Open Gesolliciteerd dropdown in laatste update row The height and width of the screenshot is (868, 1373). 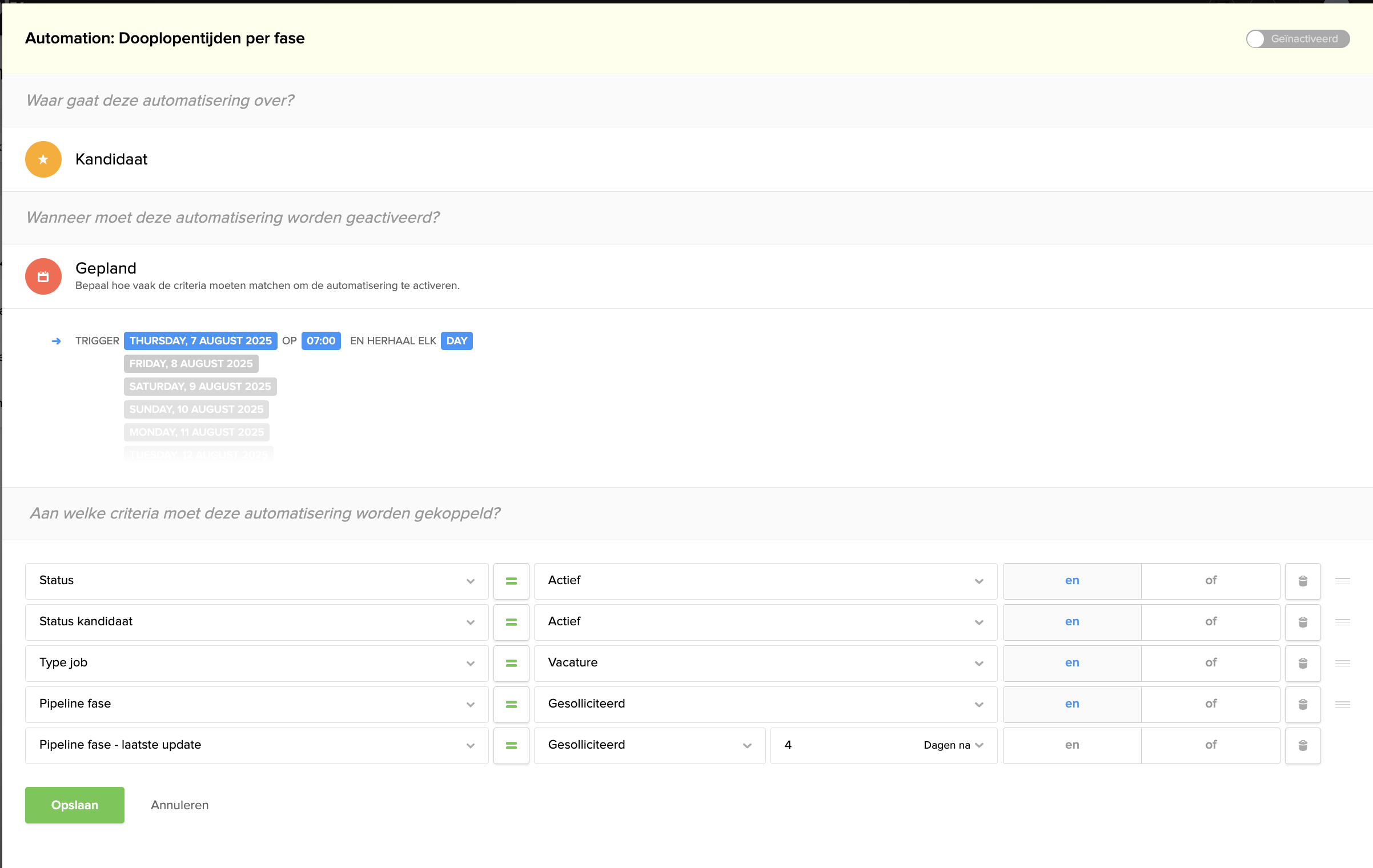[x=650, y=745]
